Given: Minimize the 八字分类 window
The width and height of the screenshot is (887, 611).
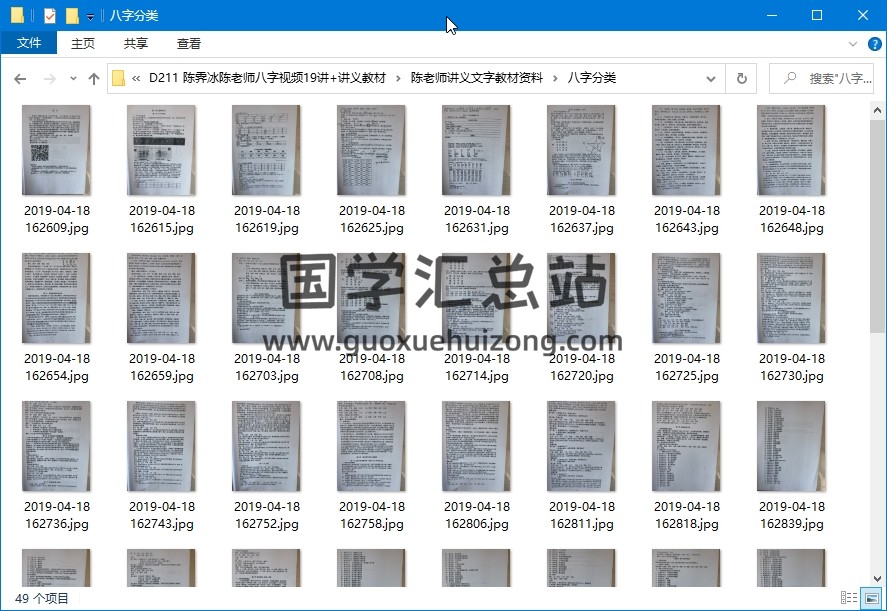Looking at the screenshot, I should (x=772, y=15).
